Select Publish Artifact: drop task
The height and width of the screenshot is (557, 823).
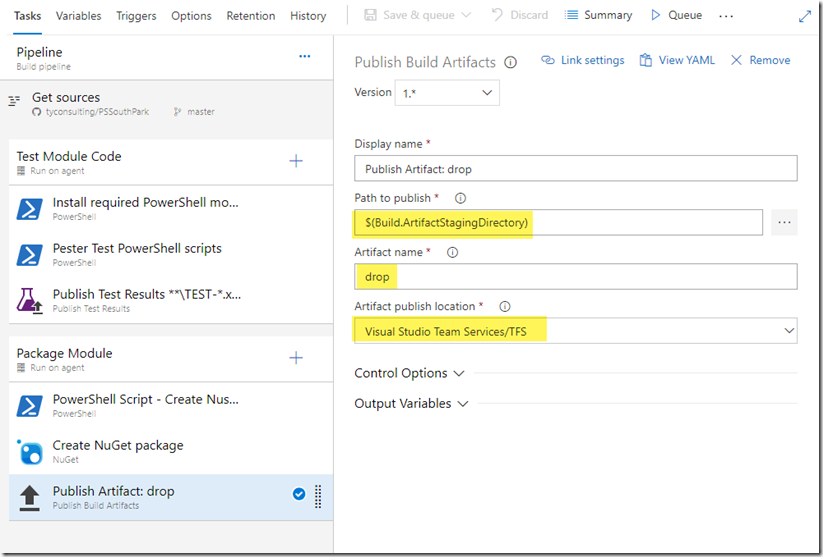click(171, 498)
